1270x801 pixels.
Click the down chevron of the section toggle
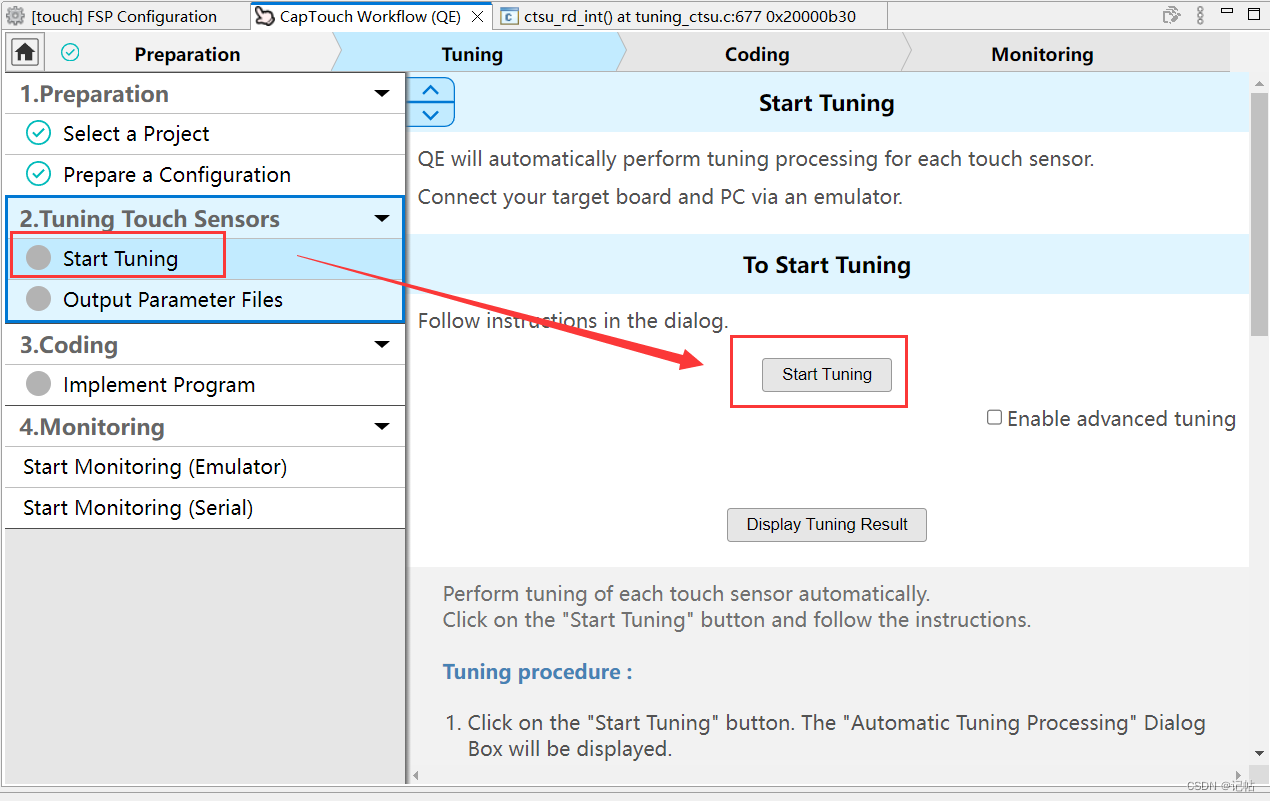coord(431,114)
